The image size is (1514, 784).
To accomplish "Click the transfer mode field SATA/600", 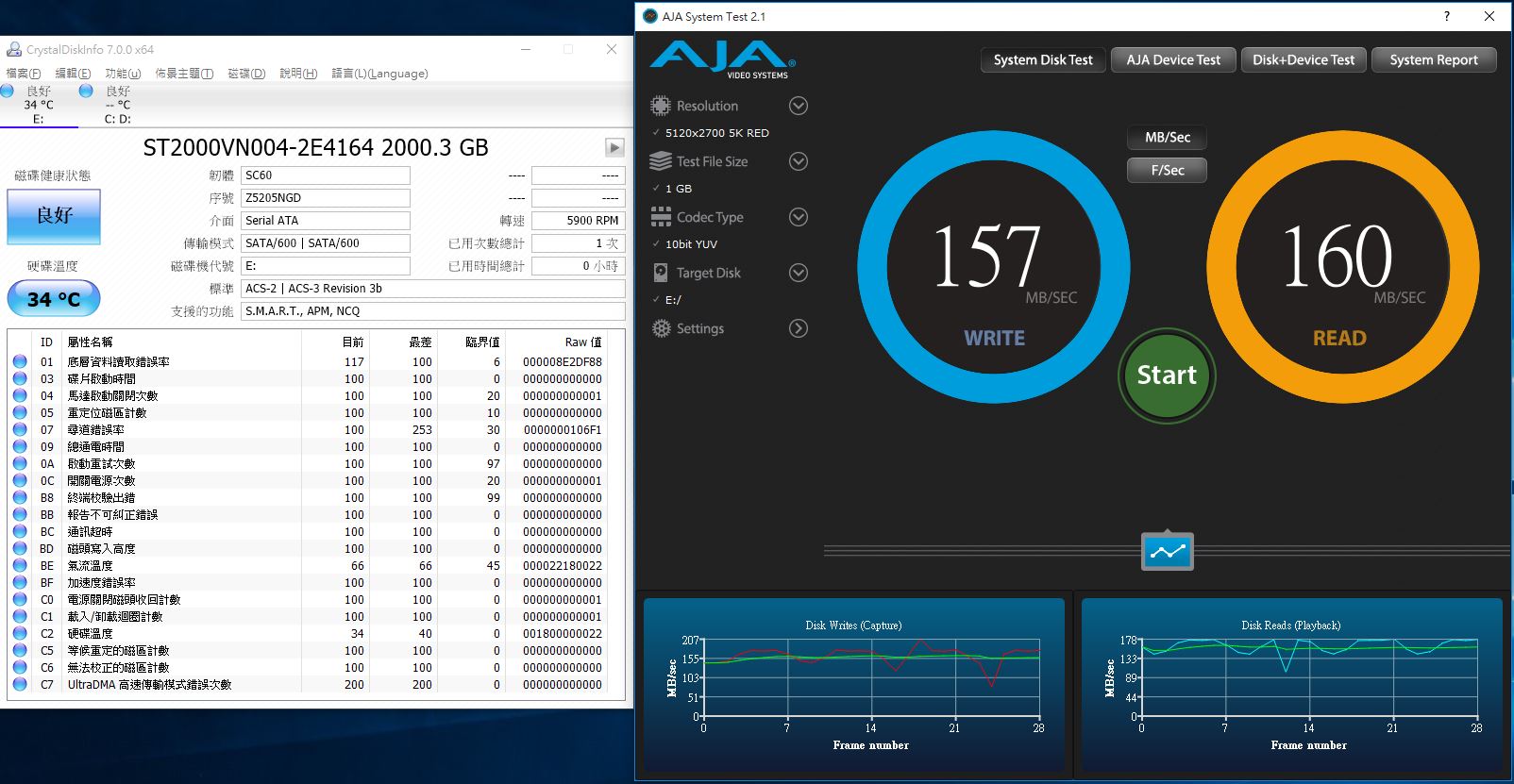I will (x=326, y=243).
